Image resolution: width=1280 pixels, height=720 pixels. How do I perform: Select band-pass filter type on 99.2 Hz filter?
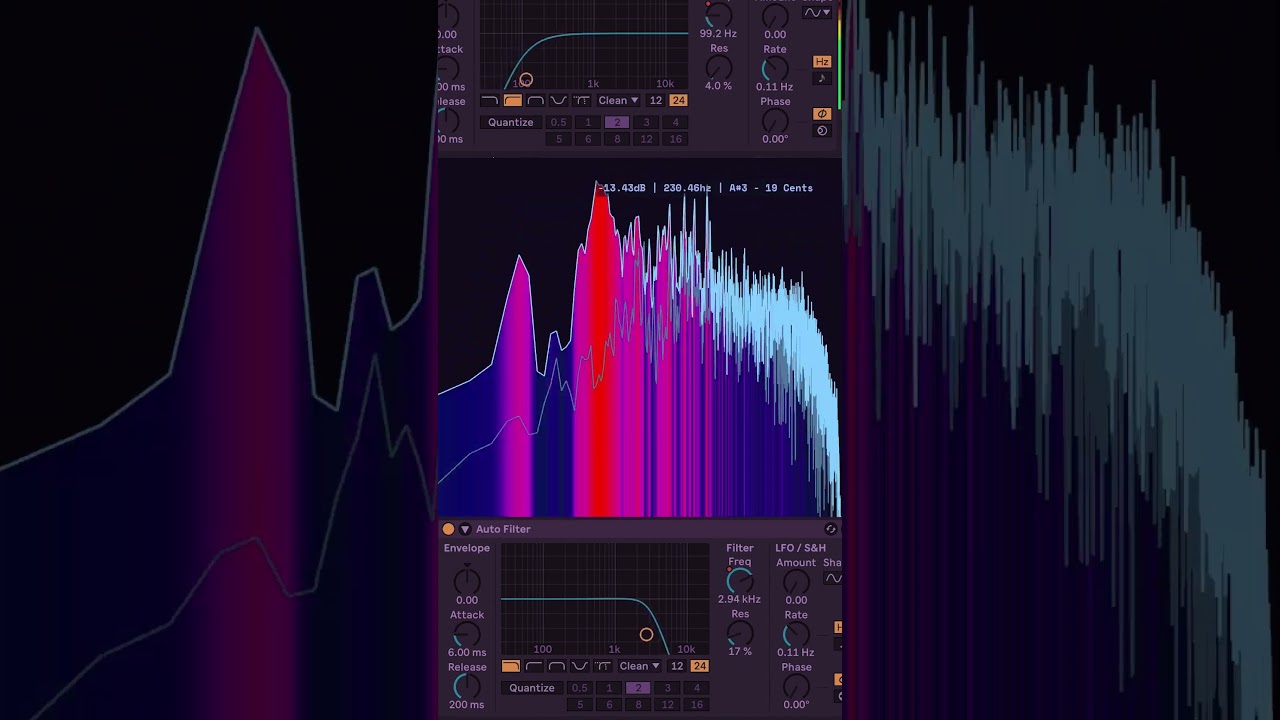pyautogui.click(x=535, y=101)
